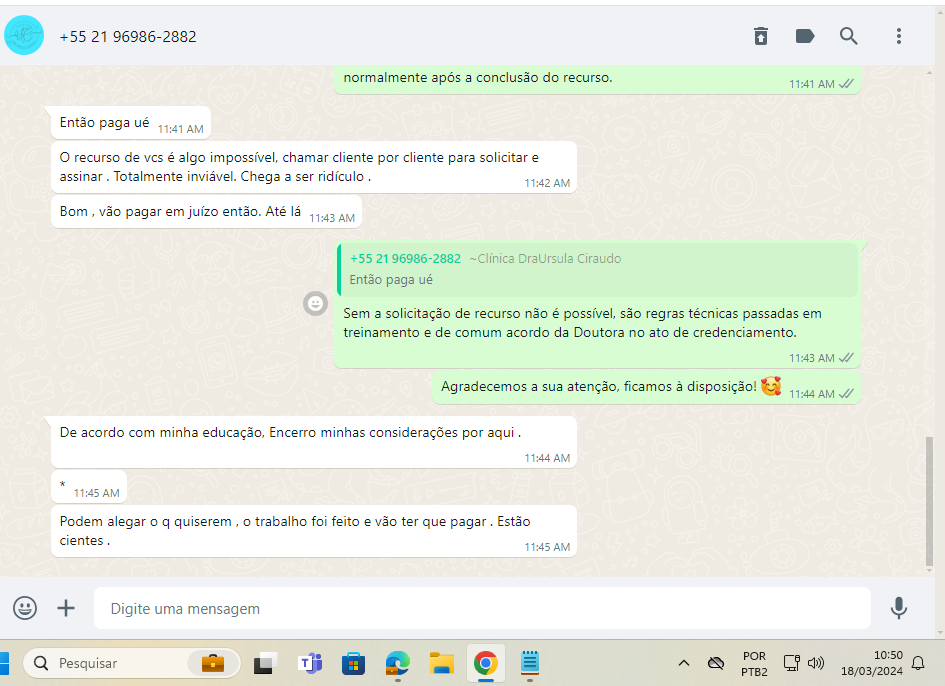
Task: Open Microsoft Store from the taskbar
Action: [x=353, y=664]
